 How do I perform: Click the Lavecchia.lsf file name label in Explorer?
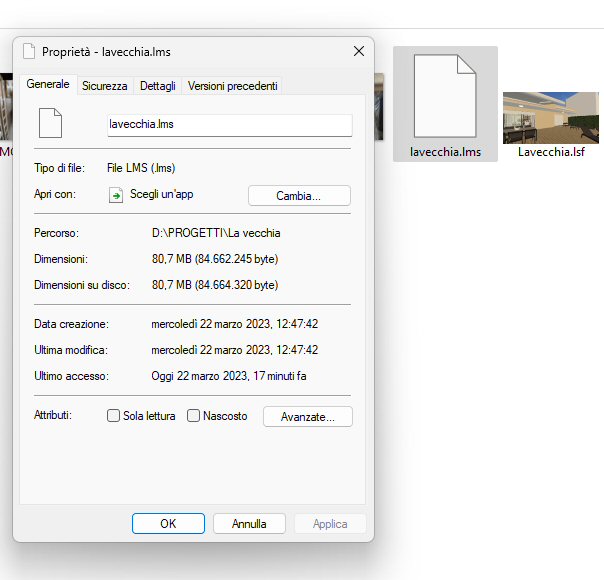(x=551, y=152)
